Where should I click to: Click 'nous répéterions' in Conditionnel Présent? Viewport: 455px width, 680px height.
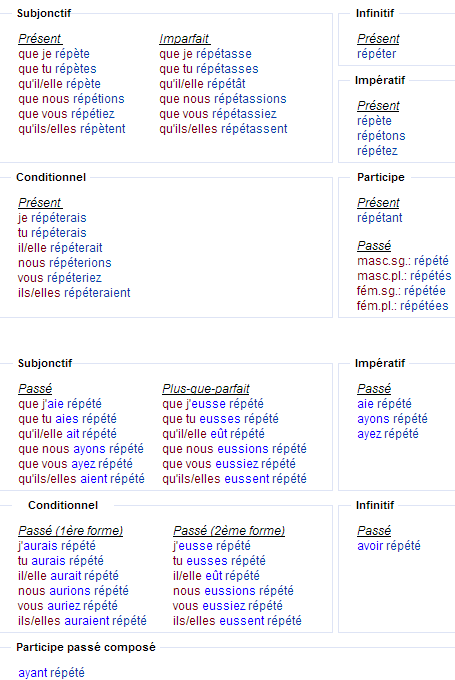click(x=65, y=263)
